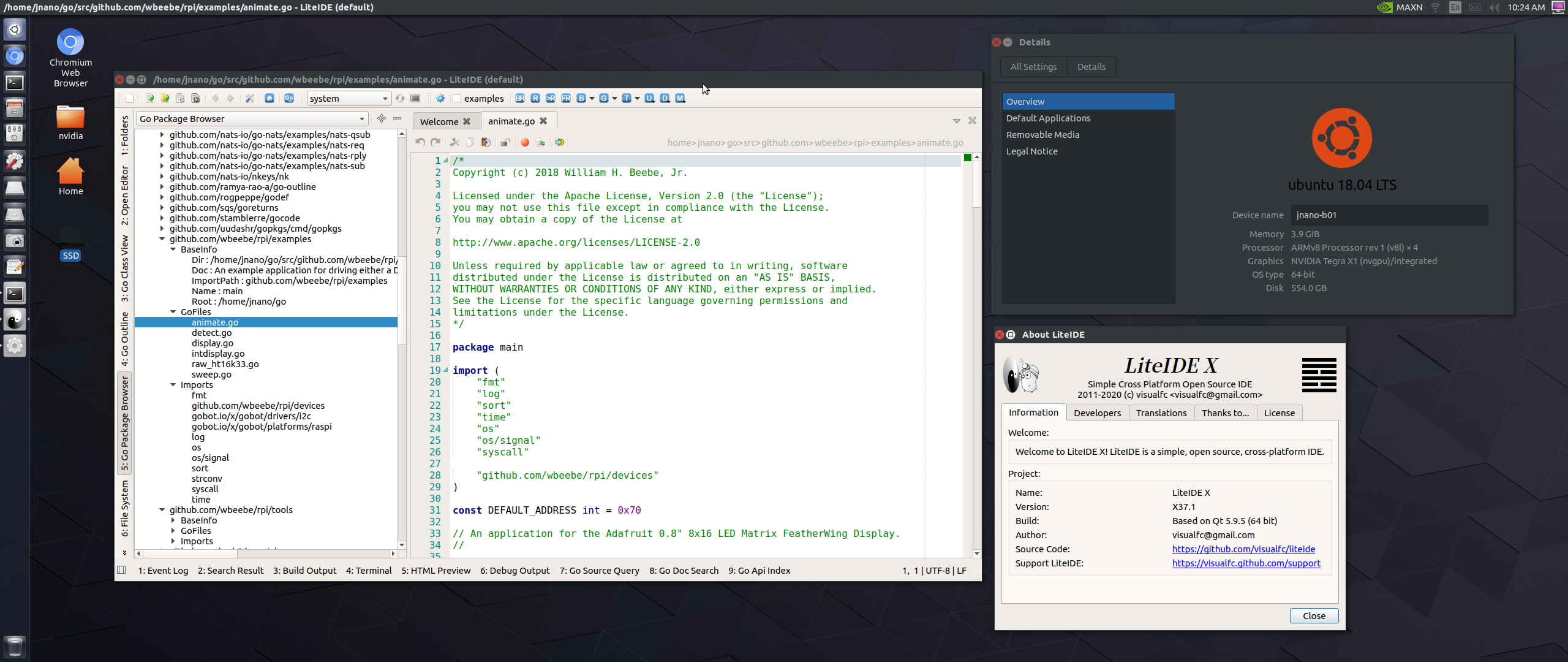Viewport: 1568px width, 662px height.
Task: Toggle the 2: Open Editor side panel
Action: (125, 196)
